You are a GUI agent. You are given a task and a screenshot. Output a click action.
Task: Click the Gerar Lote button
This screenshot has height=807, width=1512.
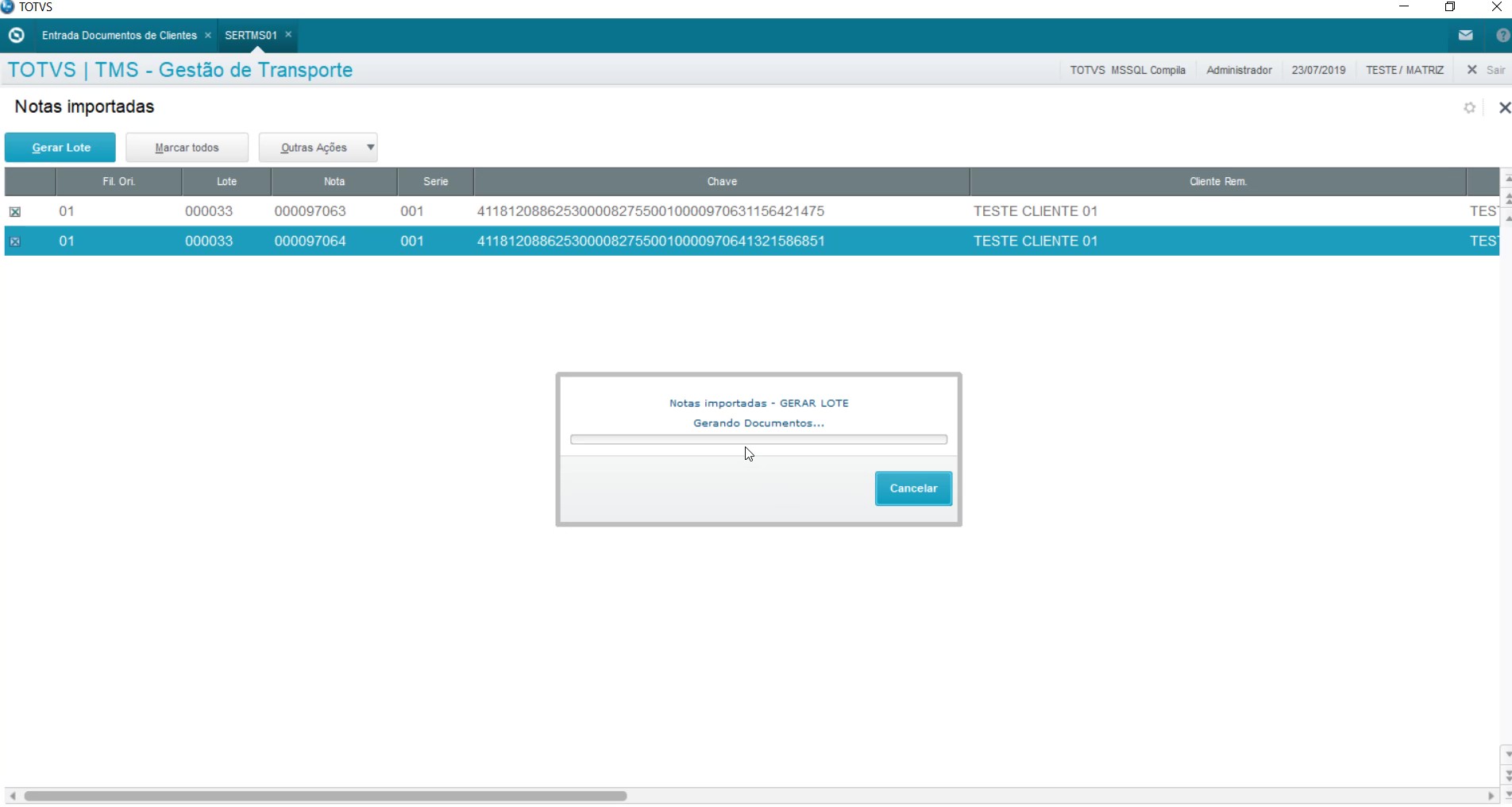(x=60, y=148)
